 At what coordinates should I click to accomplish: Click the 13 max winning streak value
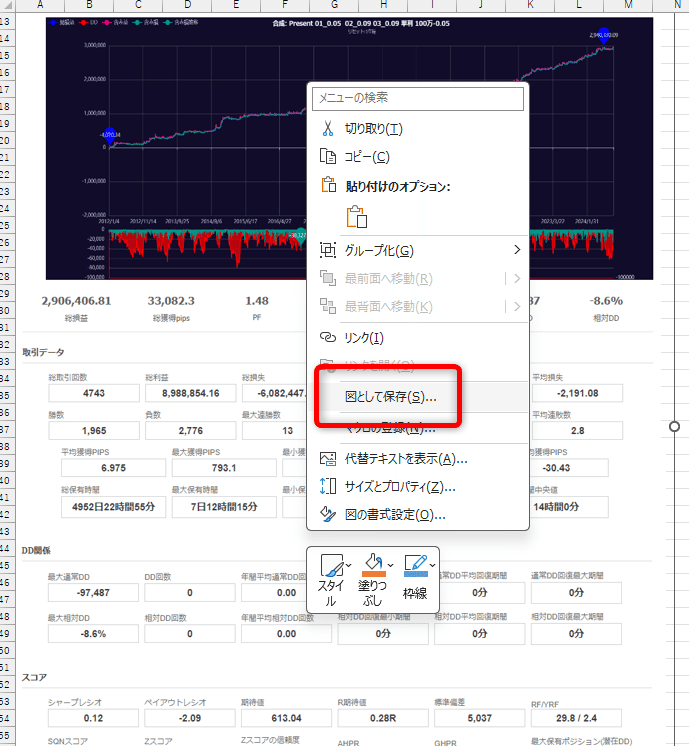[x=287, y=431]
